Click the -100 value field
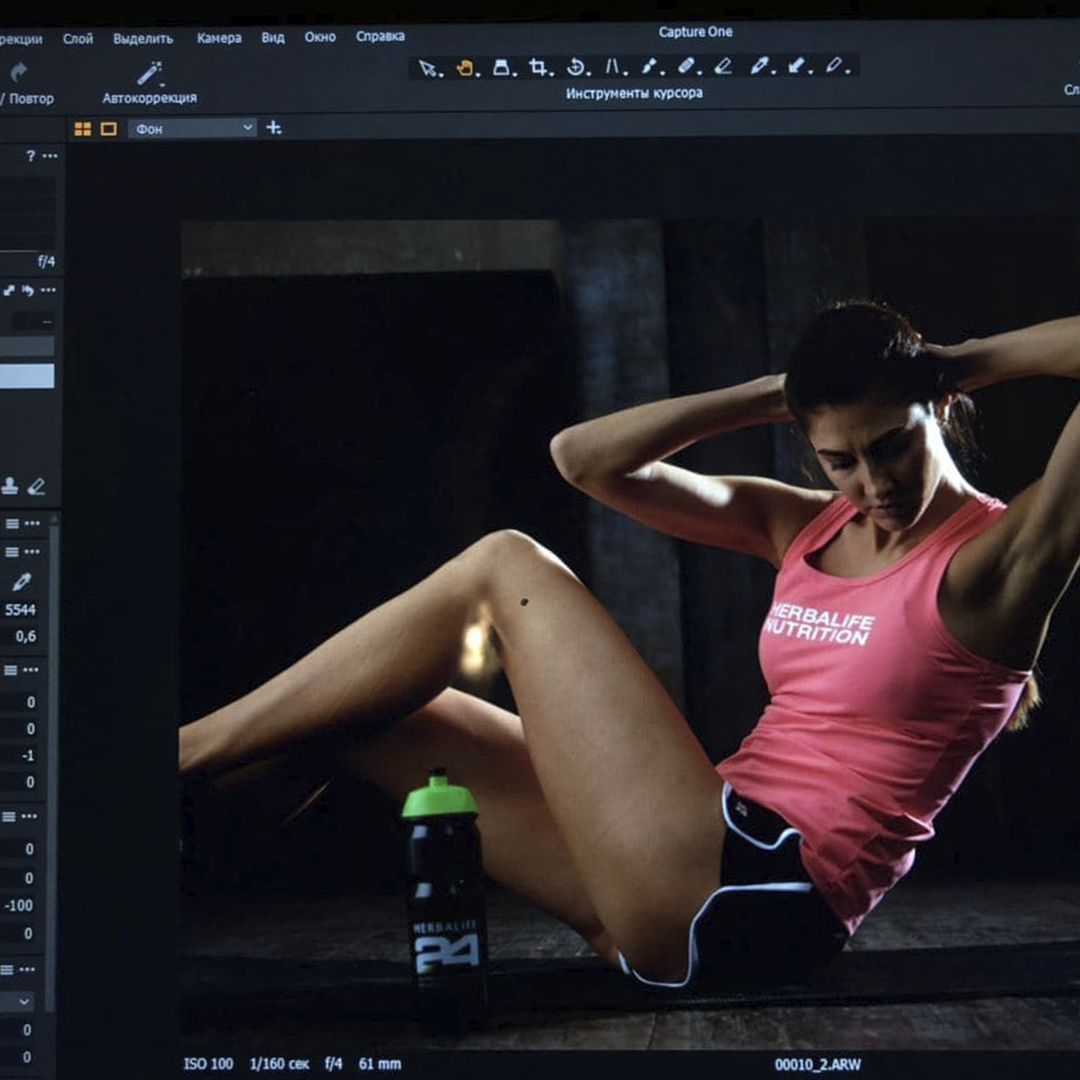The image size is (1080, 1080). 20,905
